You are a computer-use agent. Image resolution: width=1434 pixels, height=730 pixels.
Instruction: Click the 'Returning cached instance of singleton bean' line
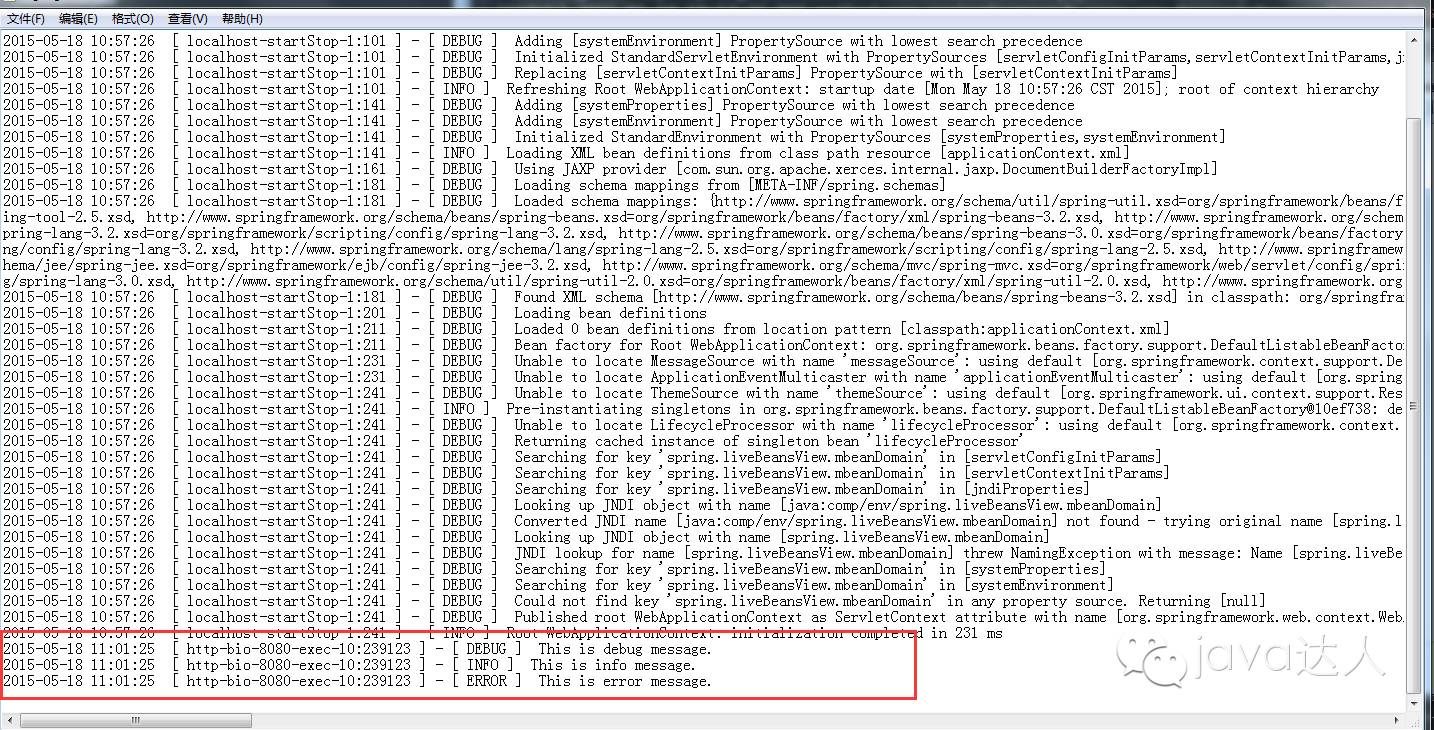coord(513,441)
